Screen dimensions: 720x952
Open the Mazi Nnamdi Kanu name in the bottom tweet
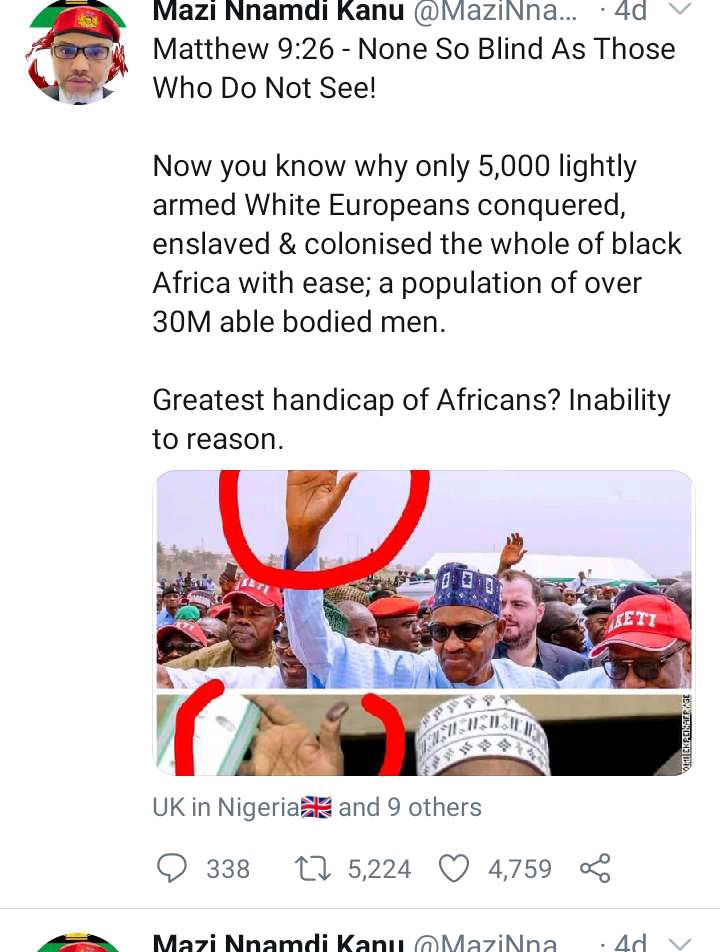278,942
